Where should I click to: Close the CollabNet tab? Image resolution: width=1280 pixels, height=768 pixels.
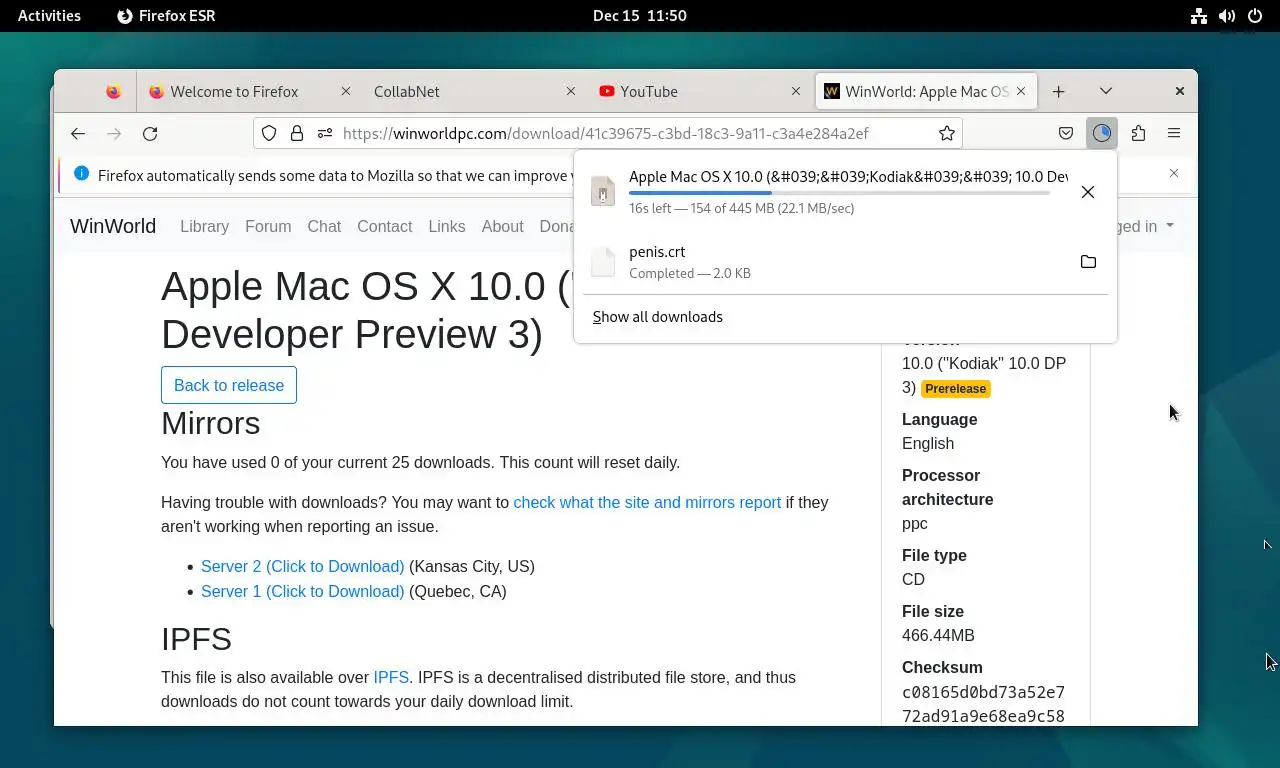tap(571, 91)
